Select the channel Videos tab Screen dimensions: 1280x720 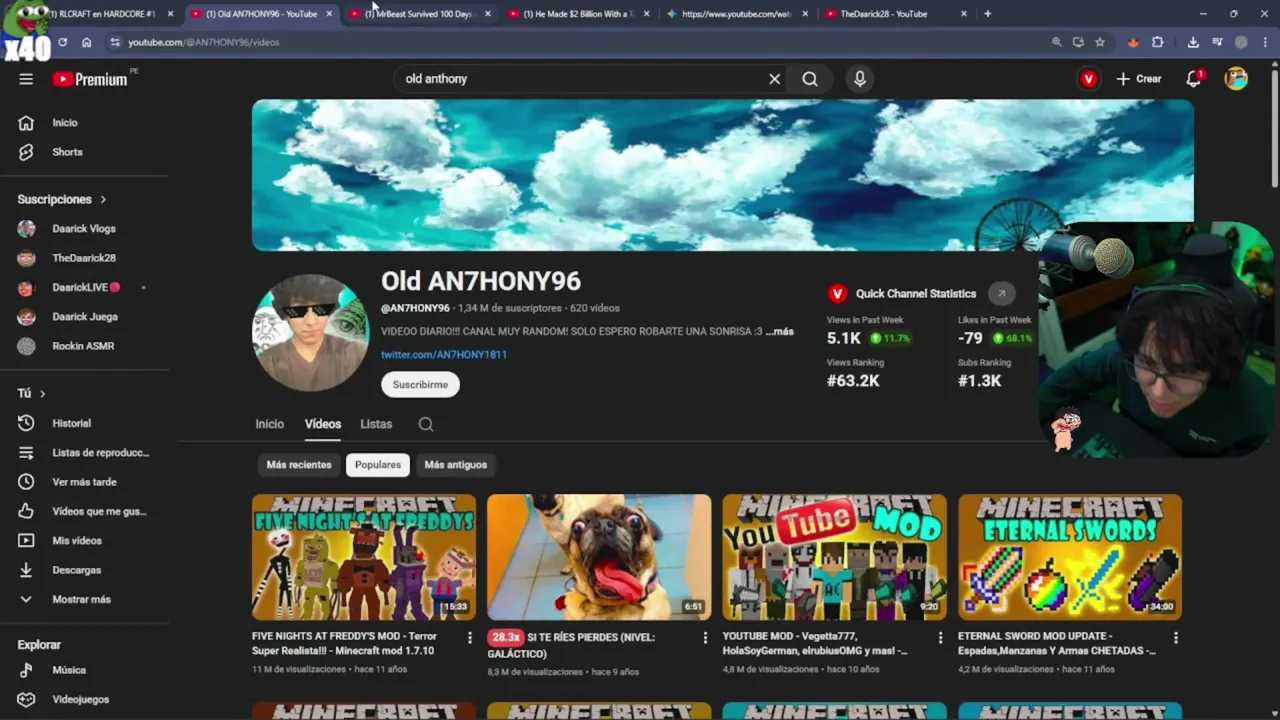click(x=322, y=424)
